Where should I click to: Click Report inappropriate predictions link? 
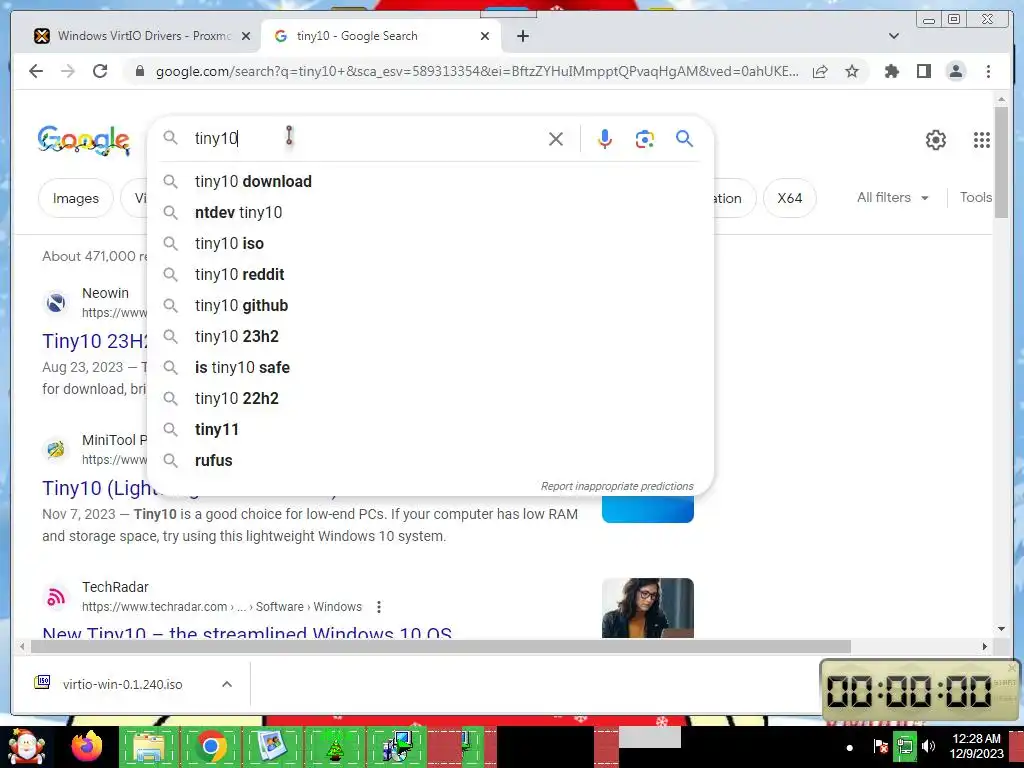[x=616, y=486]
